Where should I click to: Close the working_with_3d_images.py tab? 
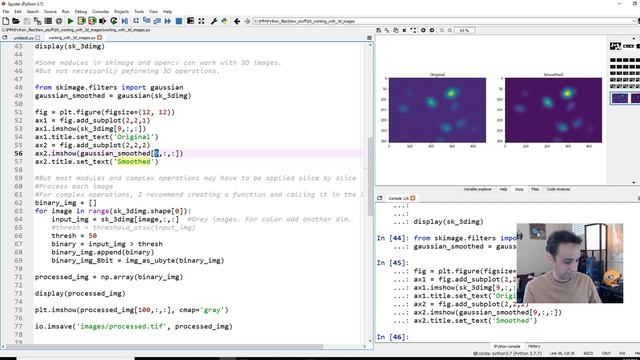pos(99,38)
